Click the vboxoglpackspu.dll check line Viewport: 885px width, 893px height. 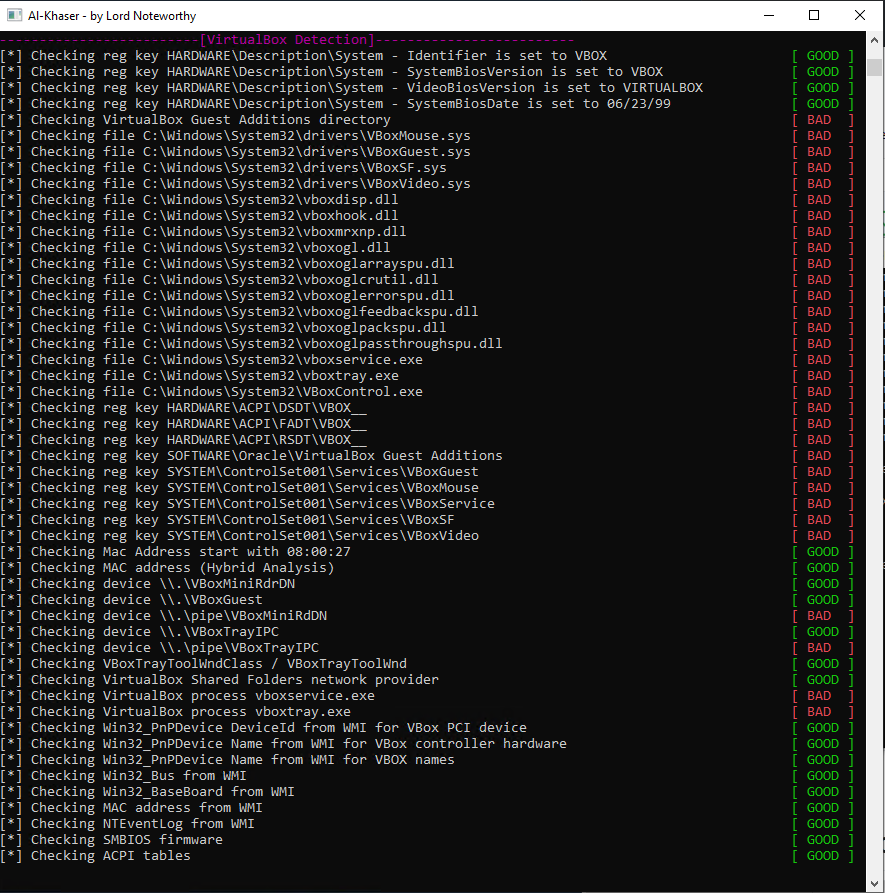(x=427, y=327)
